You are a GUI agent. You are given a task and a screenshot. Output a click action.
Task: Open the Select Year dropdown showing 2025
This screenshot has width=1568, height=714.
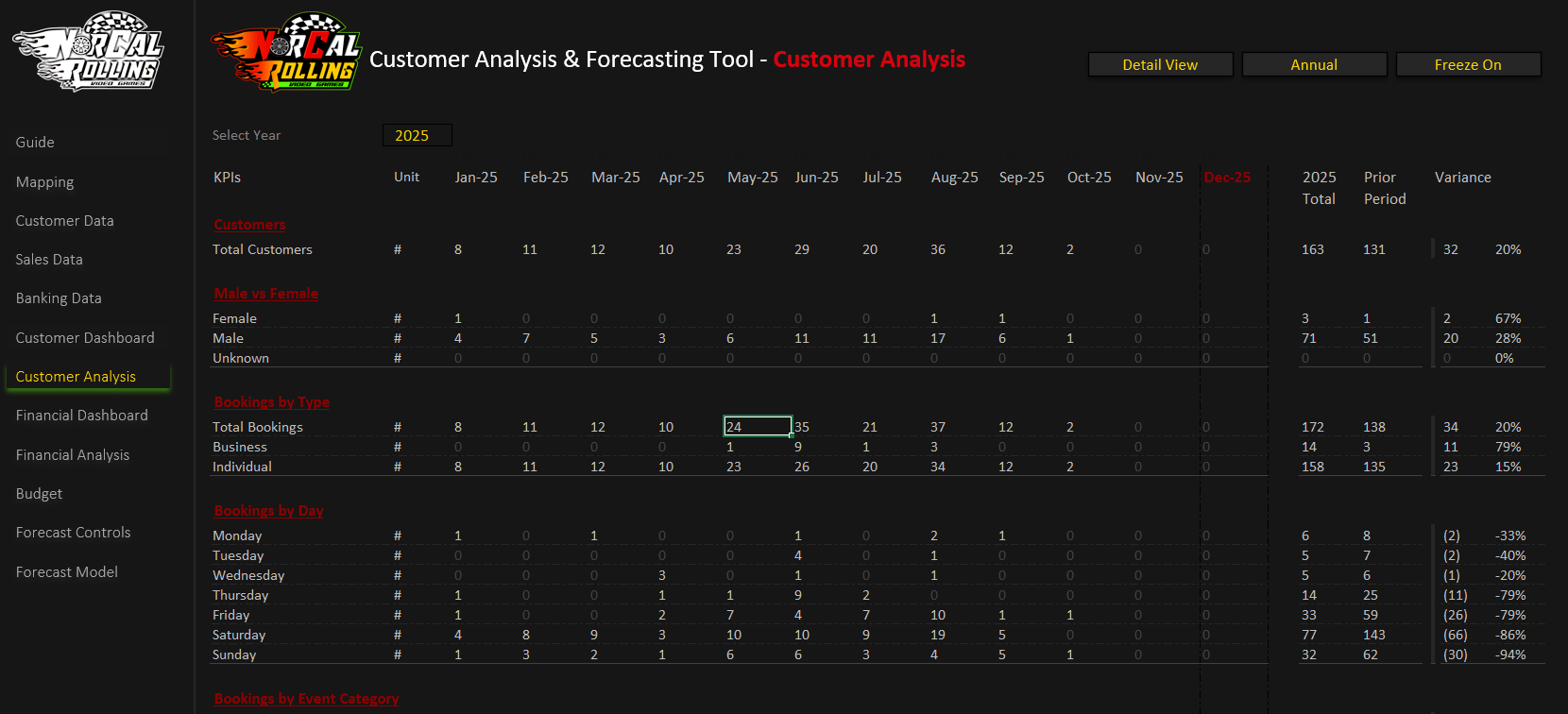coord(417,135)
